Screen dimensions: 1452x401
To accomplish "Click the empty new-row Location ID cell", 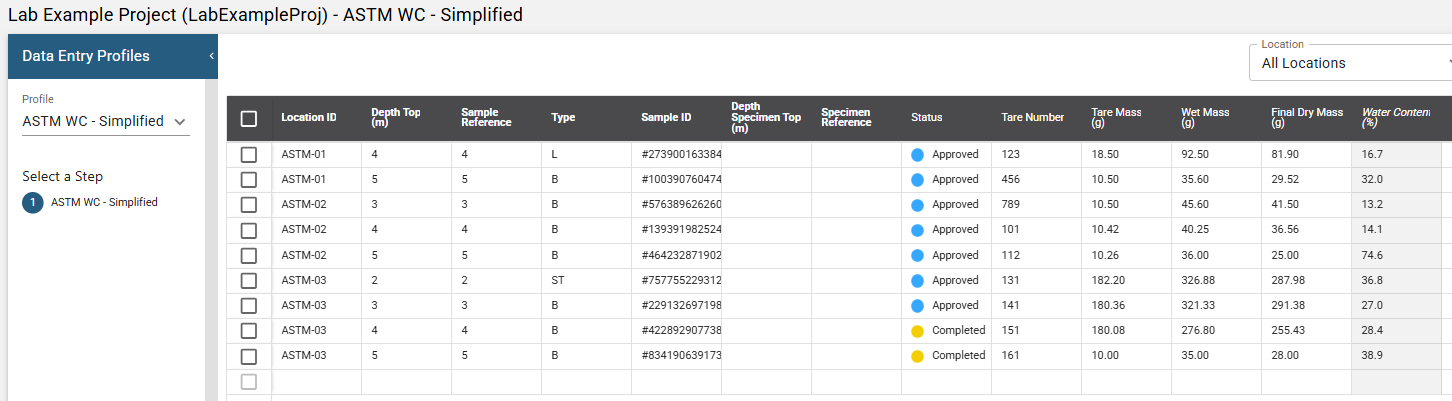I will (x=316, y=382).
